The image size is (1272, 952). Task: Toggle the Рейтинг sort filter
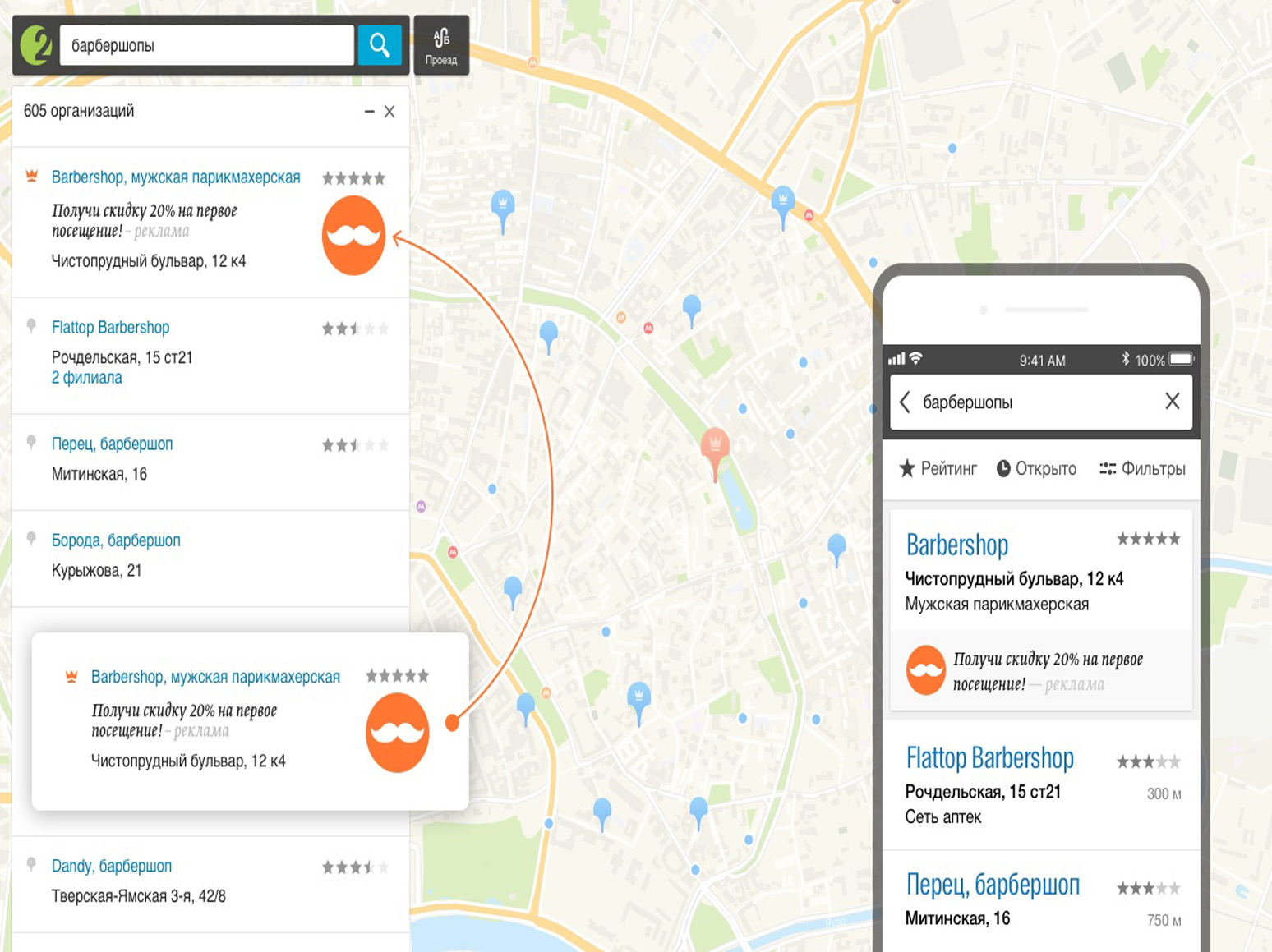point(938,468)
